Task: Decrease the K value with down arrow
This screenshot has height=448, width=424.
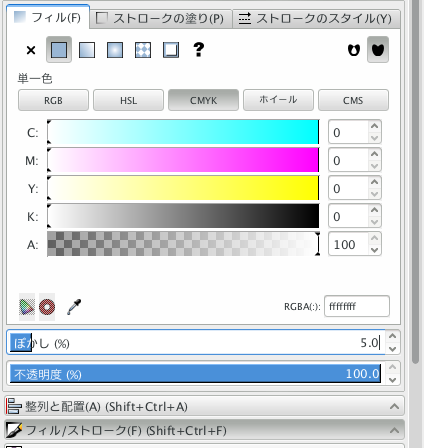Action: click(375, 222)
